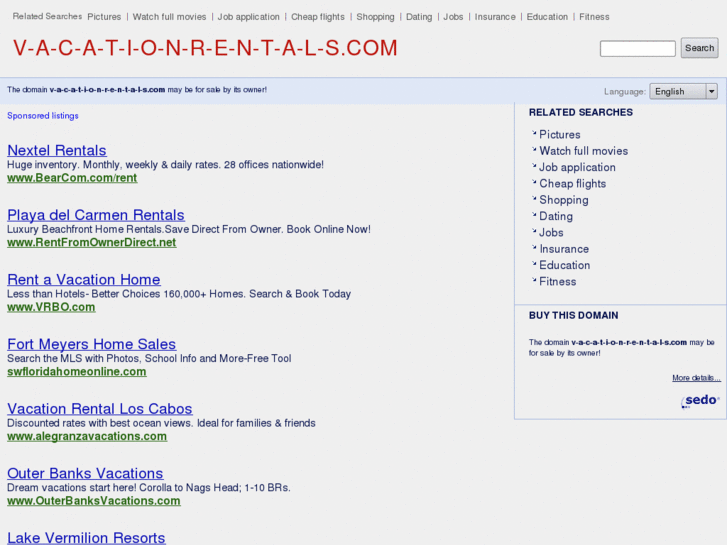Select Cheap flights in top bar
Screen dimensions: 727x545
(x=318, y=17)
